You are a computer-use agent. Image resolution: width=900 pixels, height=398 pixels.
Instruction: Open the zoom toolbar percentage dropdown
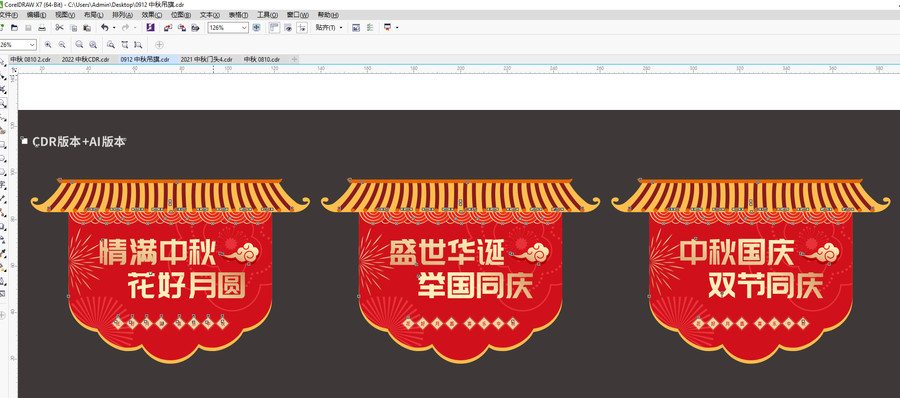(x=32, y=44)
